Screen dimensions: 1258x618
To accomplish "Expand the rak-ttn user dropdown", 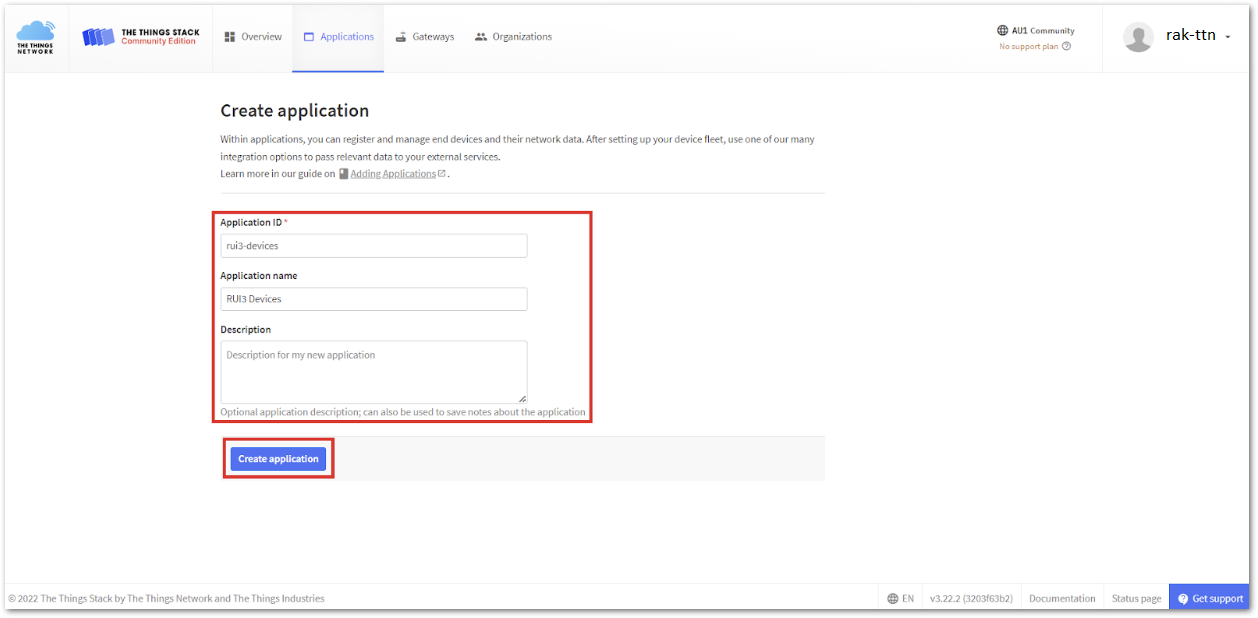I will pos(1227,37).
